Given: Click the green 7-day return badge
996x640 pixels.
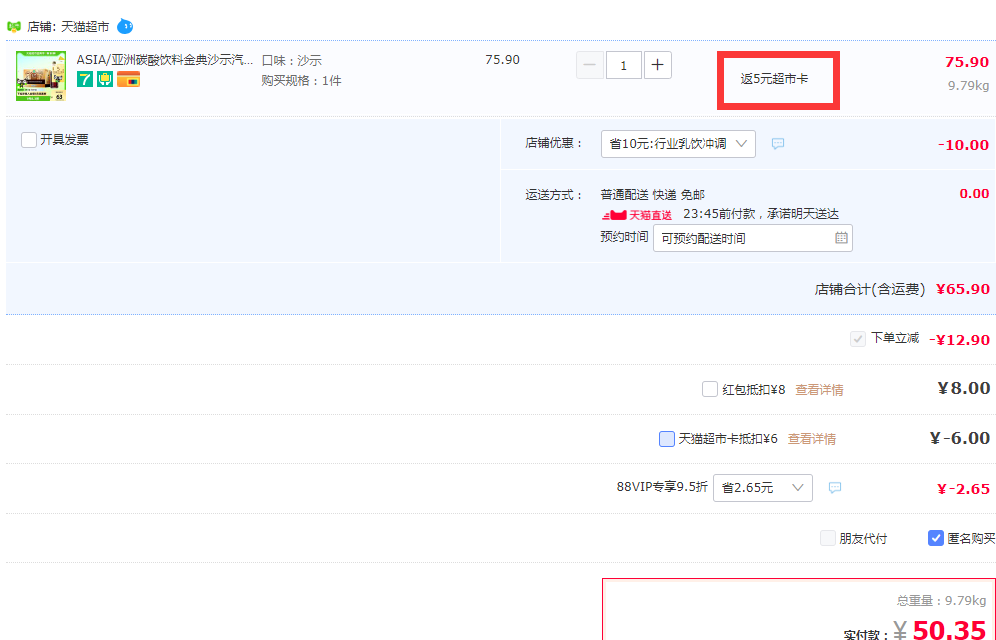Looking at the screenshot, I should point(84,79).
